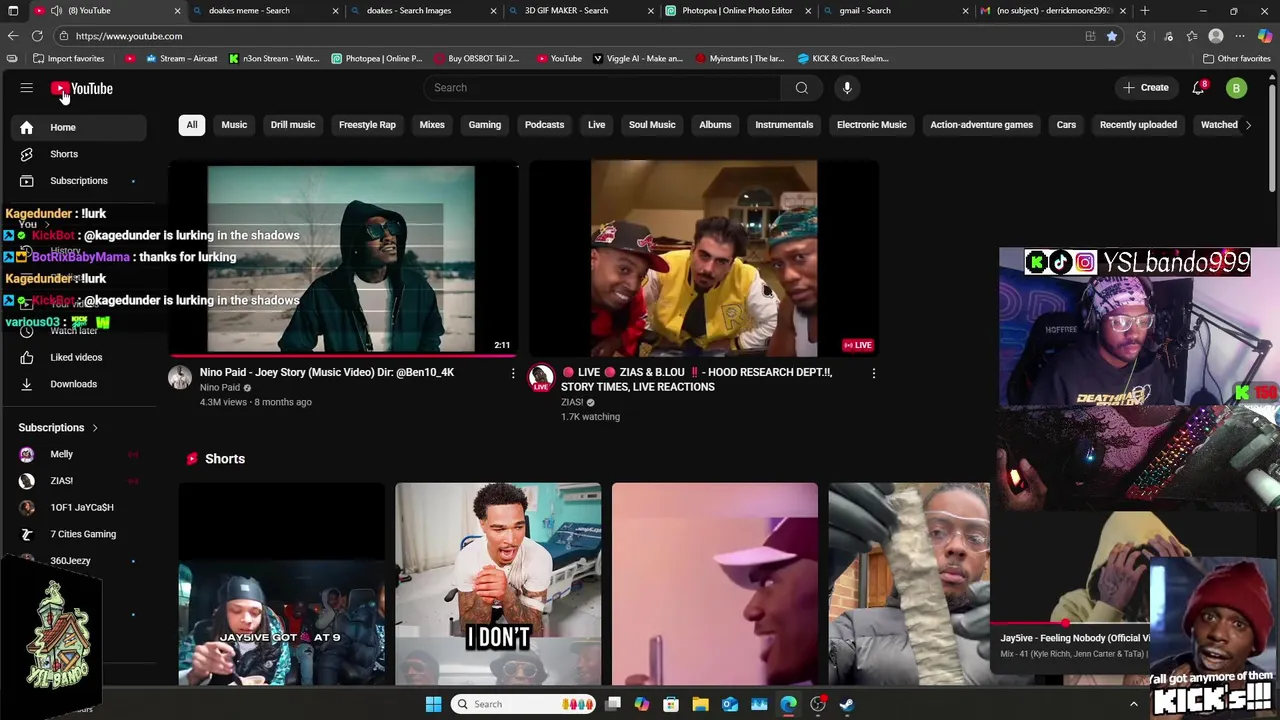Open Liked videos in the sidebar
Image resolution: width=1280 pixels, height=720 pixels.
[x=78, y=357]
